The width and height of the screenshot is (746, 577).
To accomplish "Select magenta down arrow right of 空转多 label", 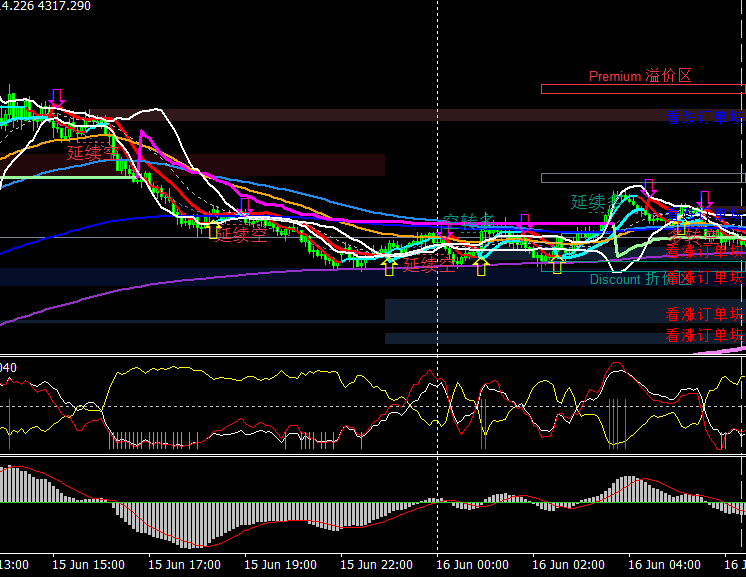I will pos(525,223).
